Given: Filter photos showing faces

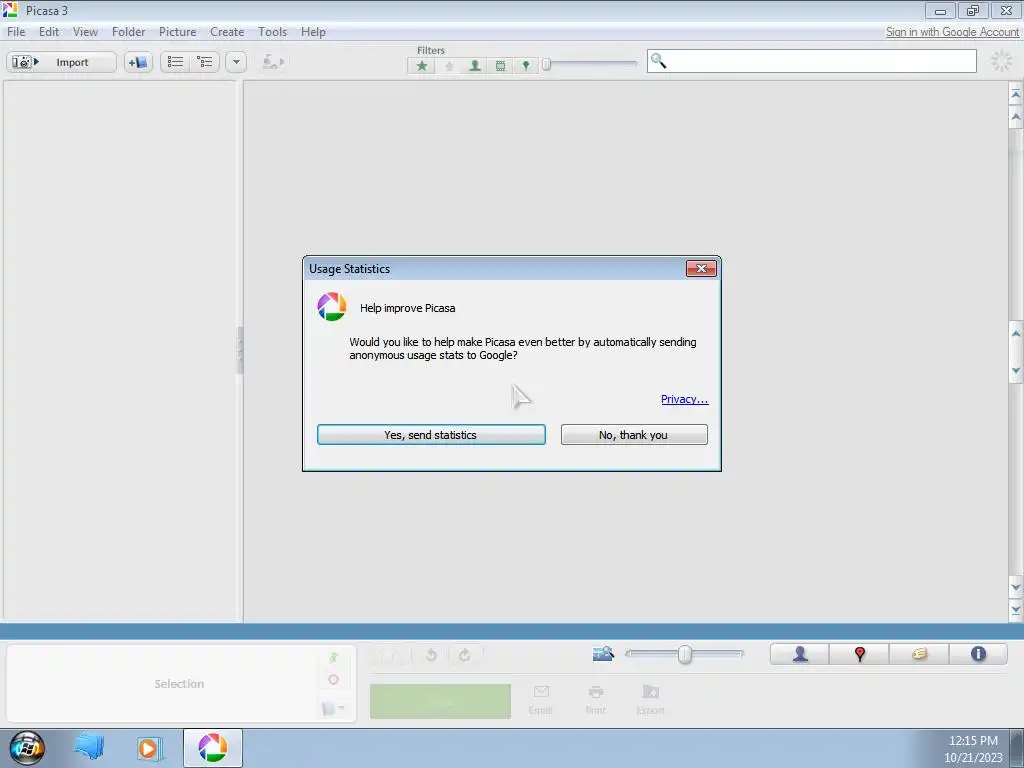Looking at the screenshot, I should coord(475,65).
